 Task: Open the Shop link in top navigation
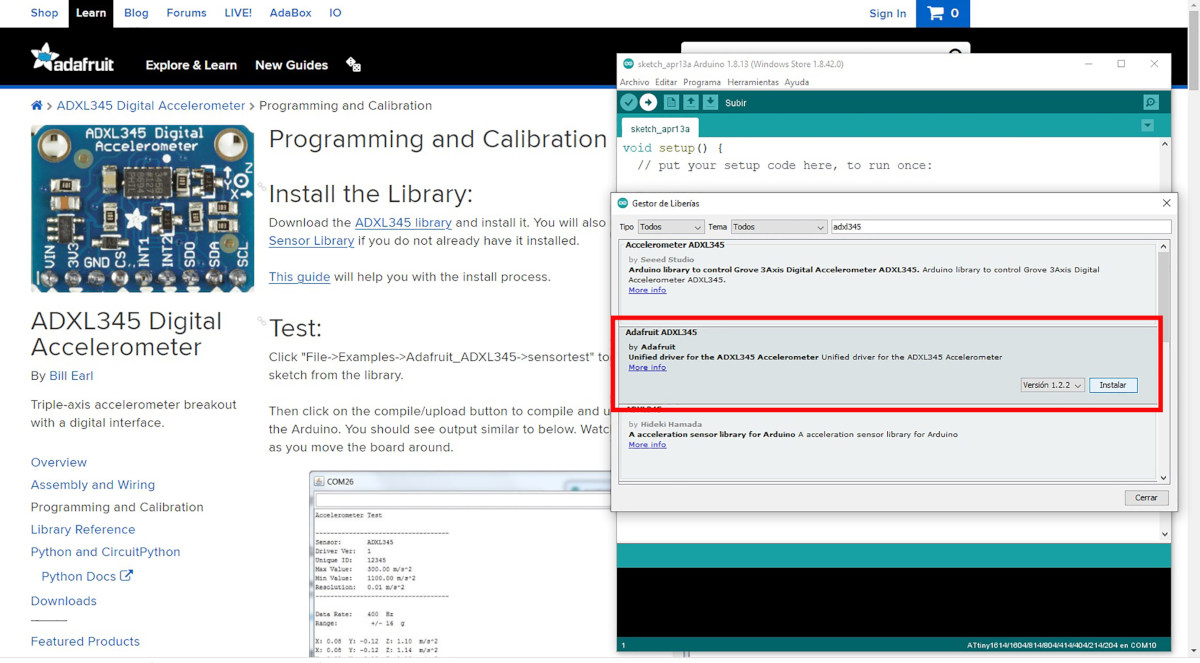point(44,13)
